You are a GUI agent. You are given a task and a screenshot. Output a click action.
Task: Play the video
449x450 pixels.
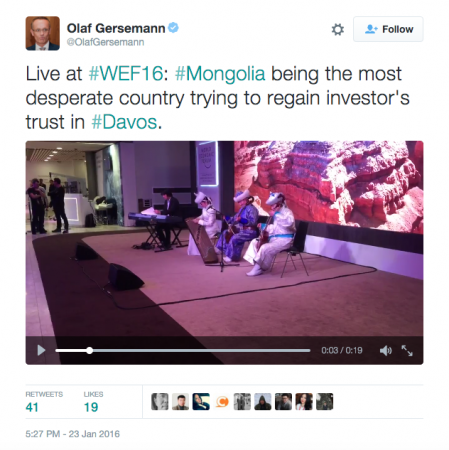[41, 350]
